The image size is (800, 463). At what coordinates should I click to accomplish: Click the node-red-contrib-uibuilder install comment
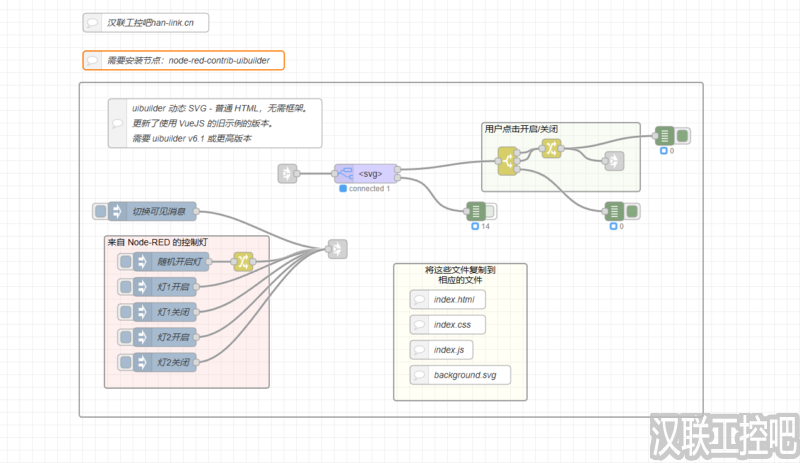(184, 60)
